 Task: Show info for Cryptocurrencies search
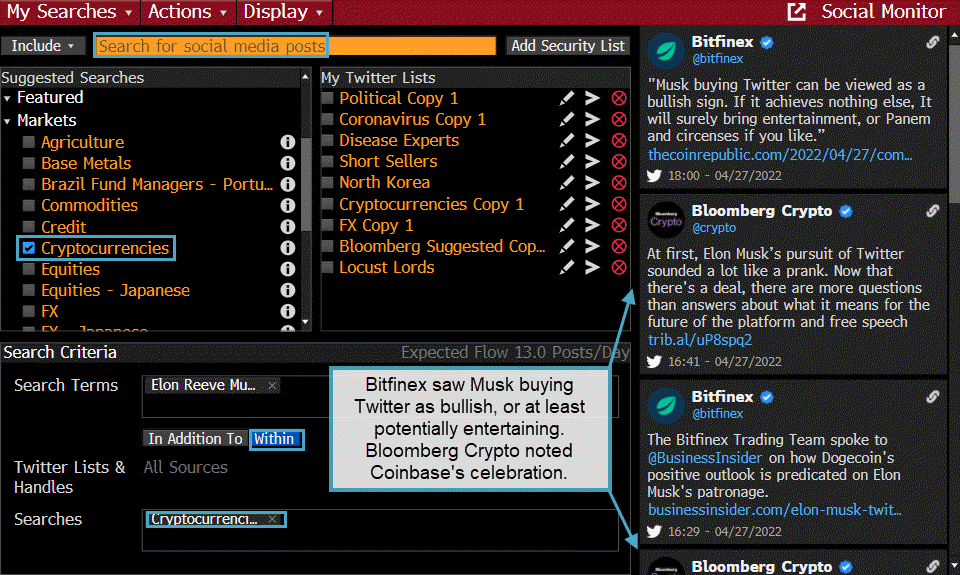coord(288,248)
